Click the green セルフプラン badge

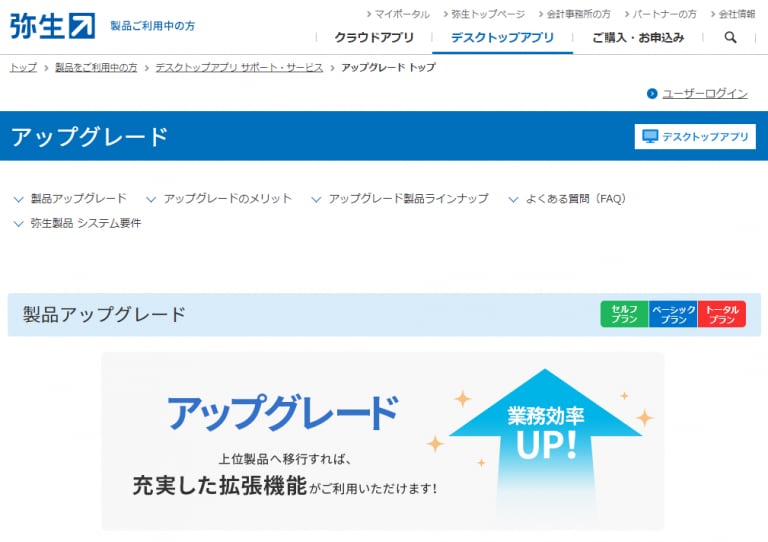[x=624, y=314]
